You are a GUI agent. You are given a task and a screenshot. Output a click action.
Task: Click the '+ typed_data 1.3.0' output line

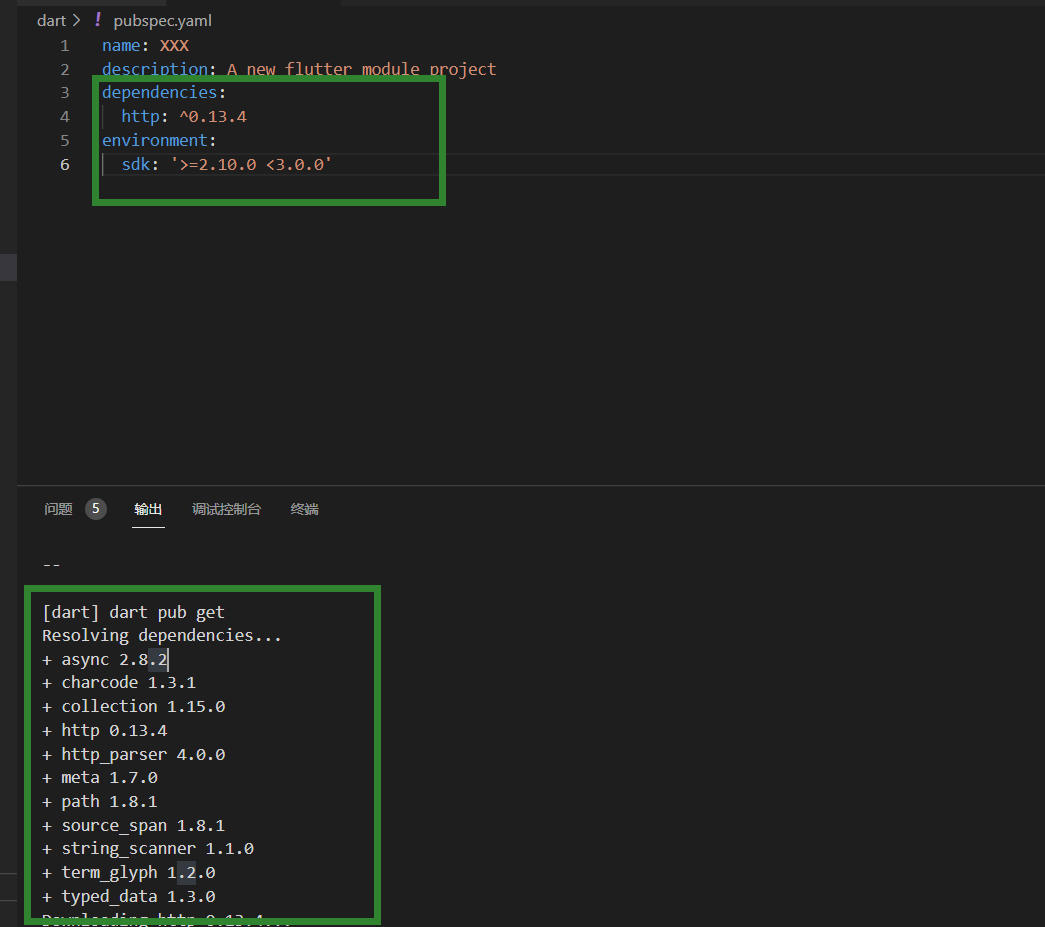tap(129, 897)
